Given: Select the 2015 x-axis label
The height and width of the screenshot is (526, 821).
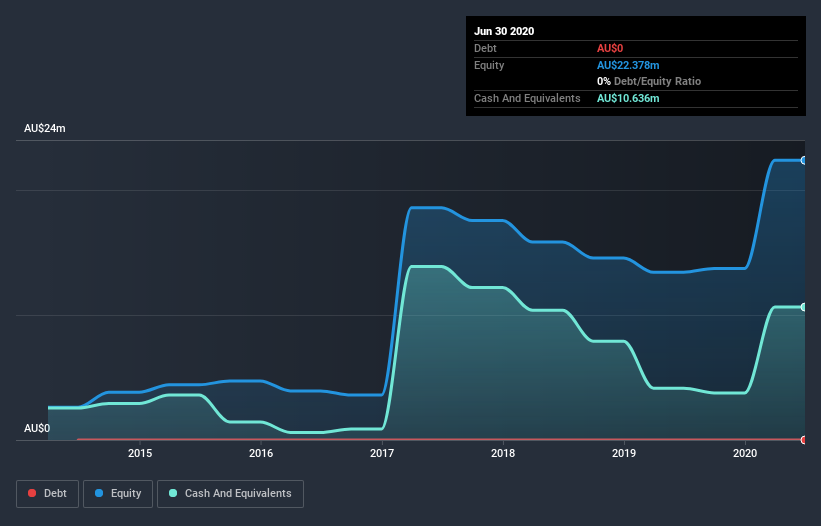Looking at the screenshot, I should pos(140,453).
